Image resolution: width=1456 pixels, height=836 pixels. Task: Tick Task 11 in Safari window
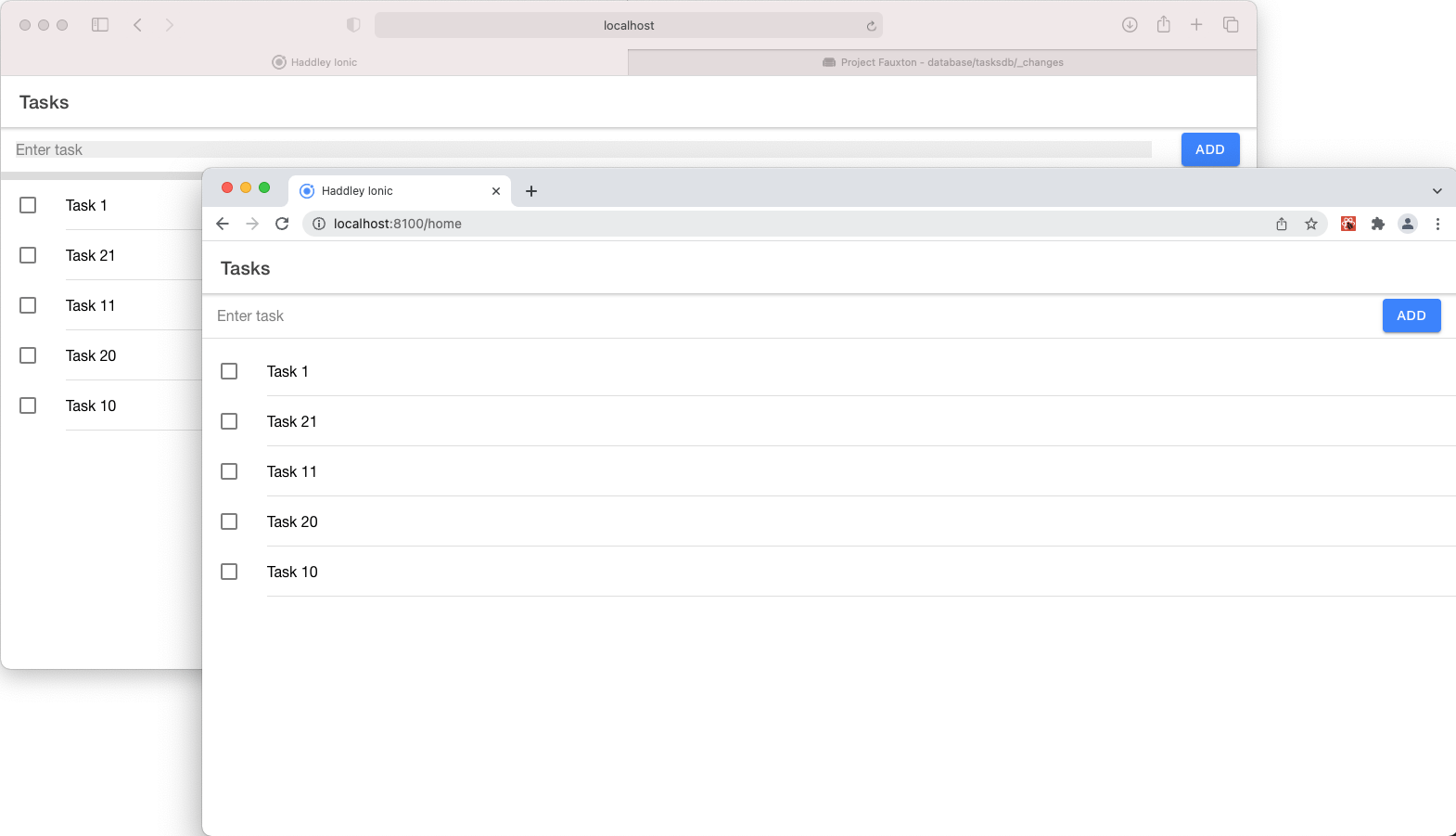(28, 305)
